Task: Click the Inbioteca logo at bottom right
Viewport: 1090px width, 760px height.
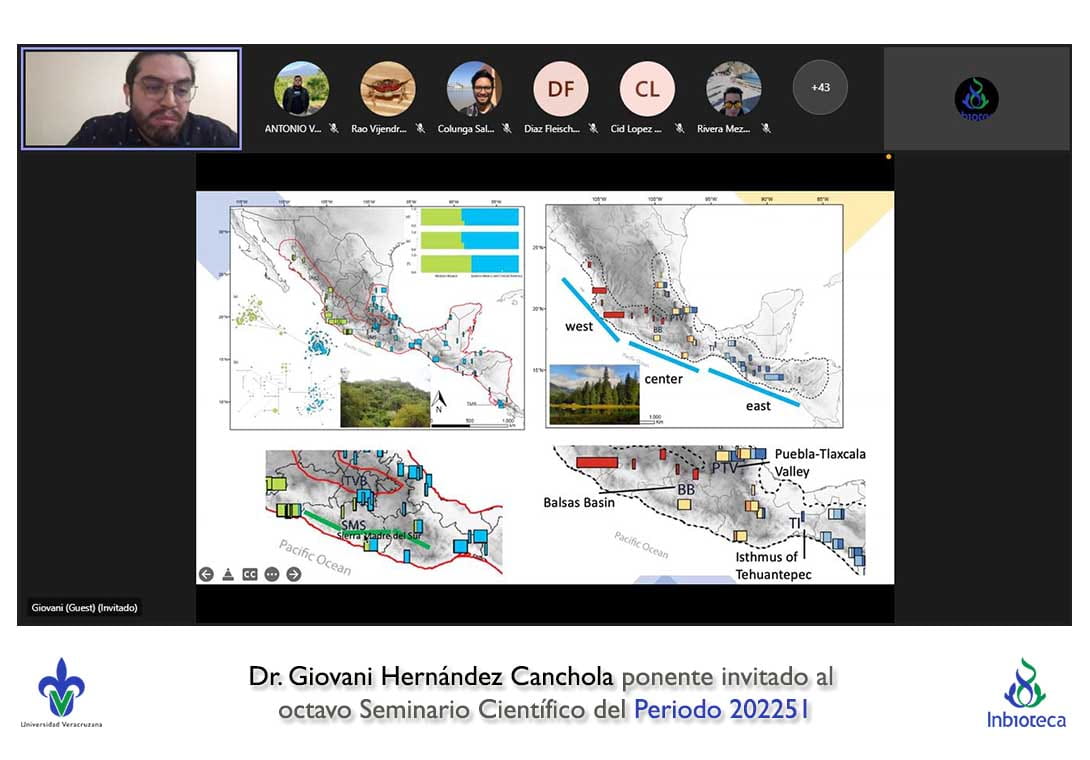Action: [1025, 693]
